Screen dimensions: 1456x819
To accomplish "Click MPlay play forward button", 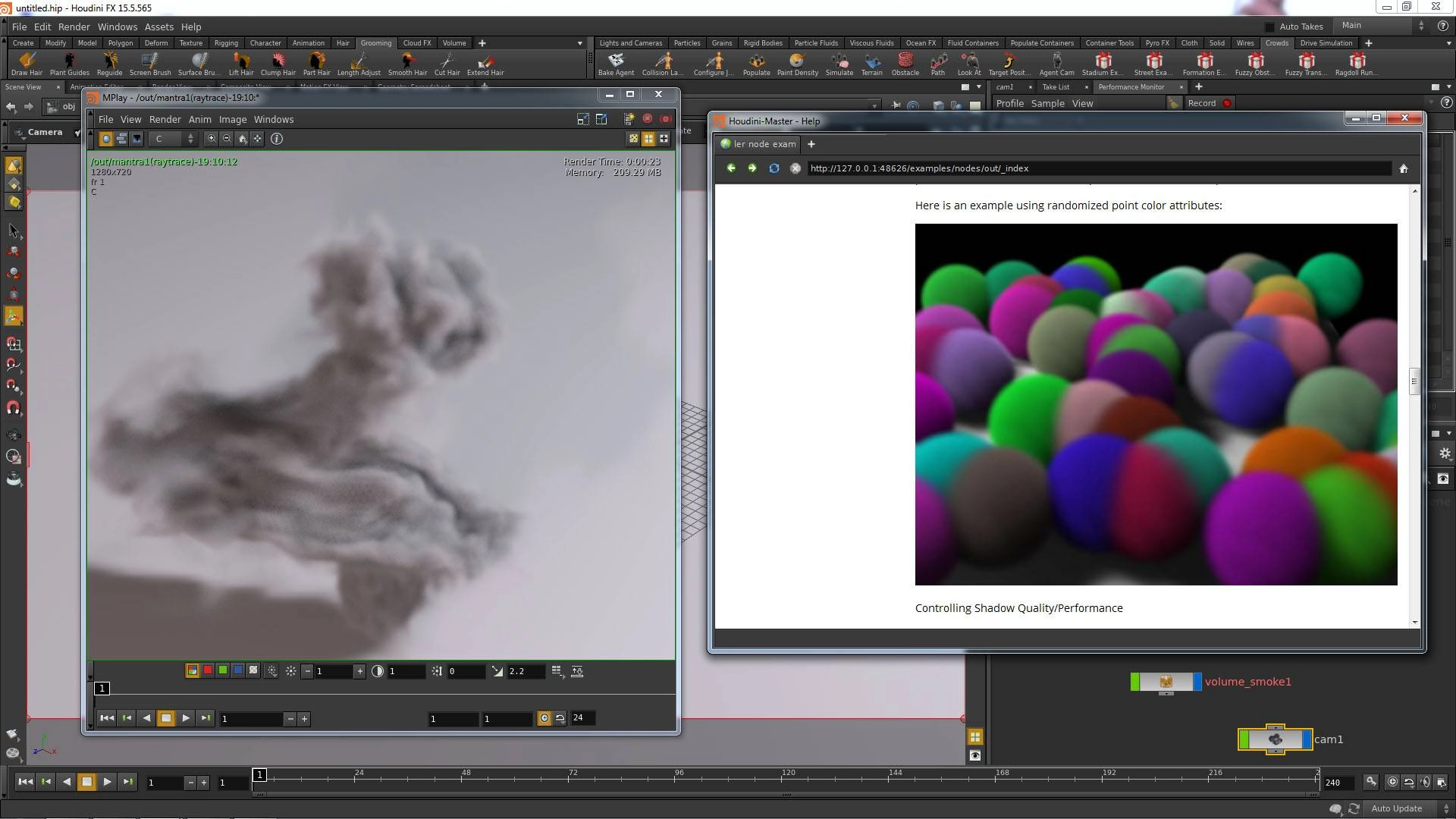I will [x=186, y=718].
